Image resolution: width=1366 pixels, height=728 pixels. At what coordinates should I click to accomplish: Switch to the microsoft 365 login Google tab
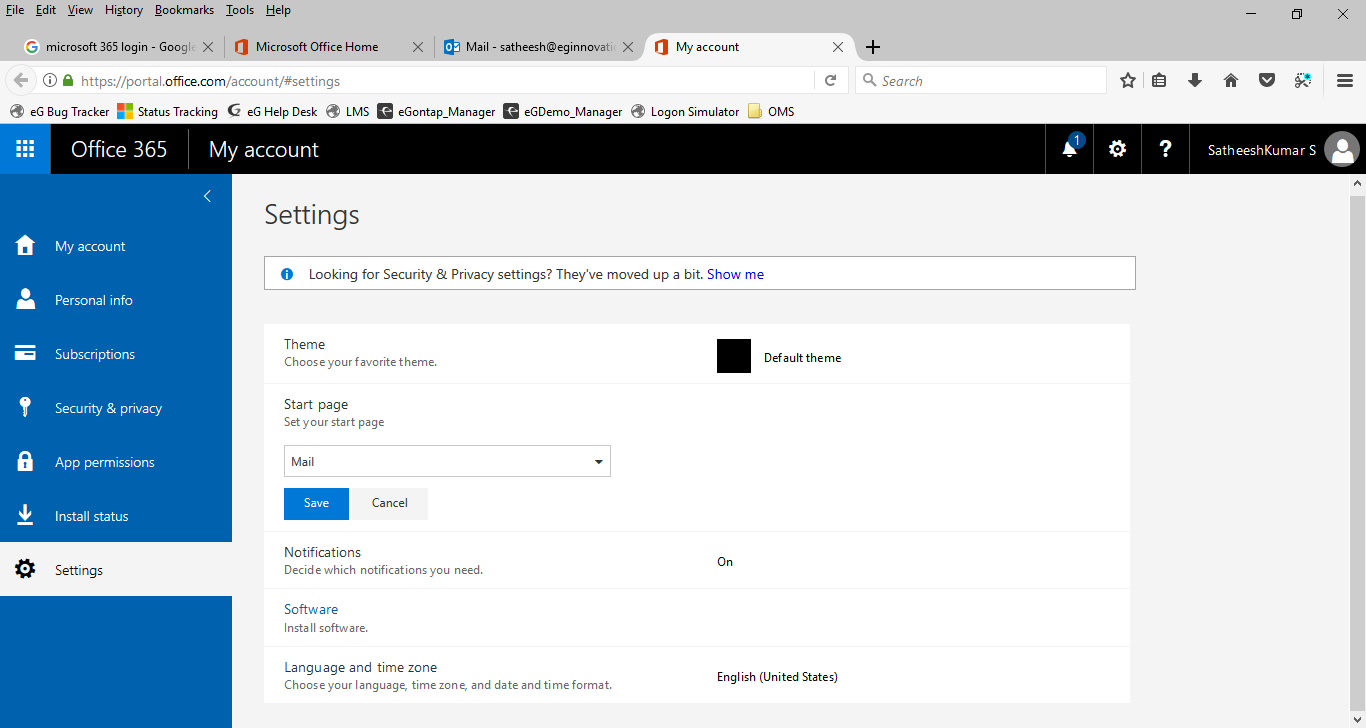120,47
